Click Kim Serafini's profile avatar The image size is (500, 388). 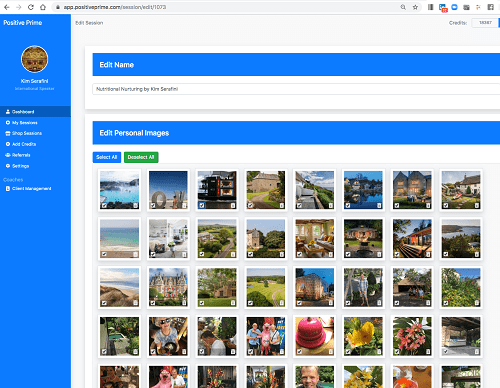pyautogui.click(x=35, y=59)
